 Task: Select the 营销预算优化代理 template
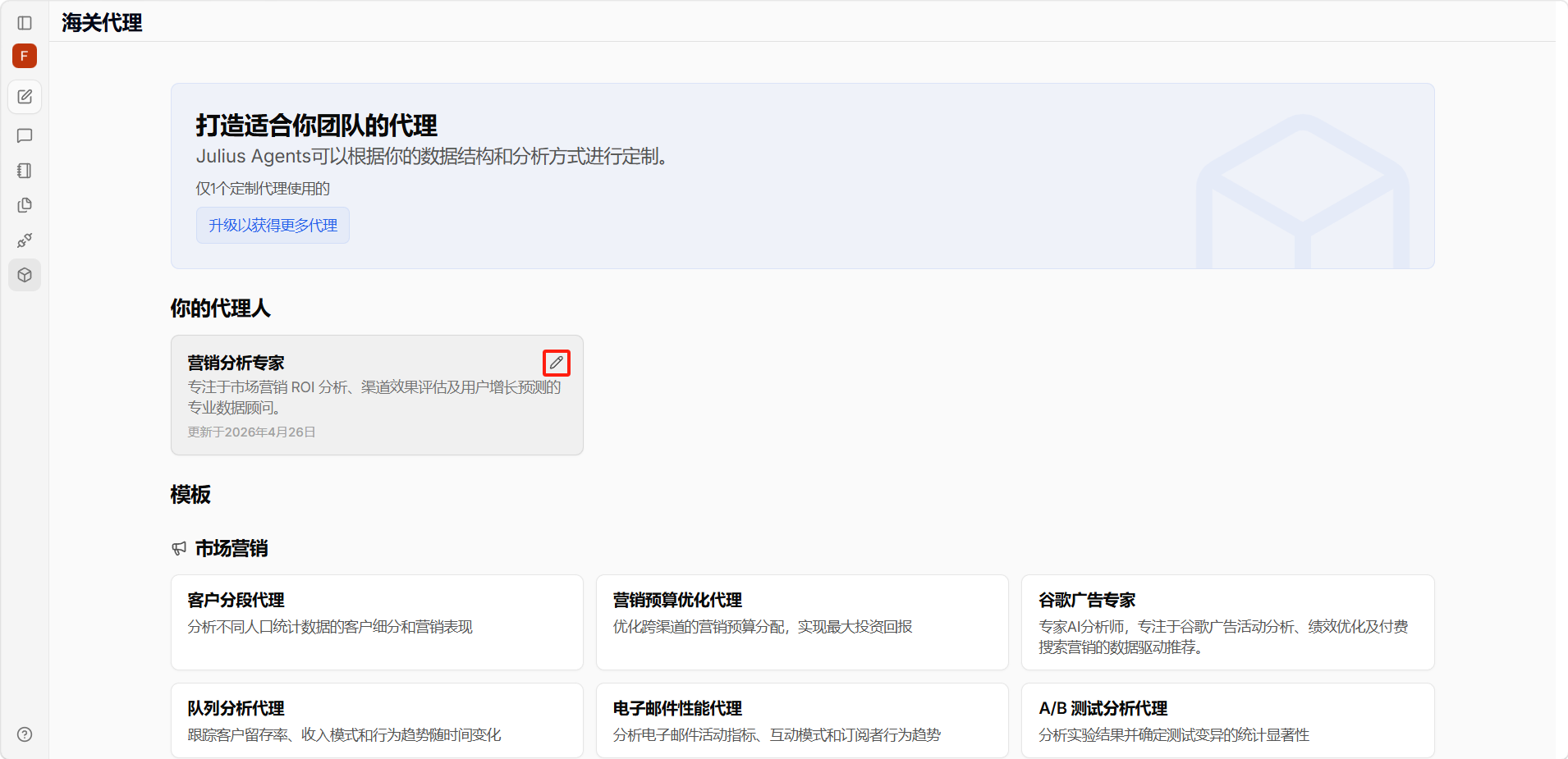pyautogui.click(x=802, y=622)
